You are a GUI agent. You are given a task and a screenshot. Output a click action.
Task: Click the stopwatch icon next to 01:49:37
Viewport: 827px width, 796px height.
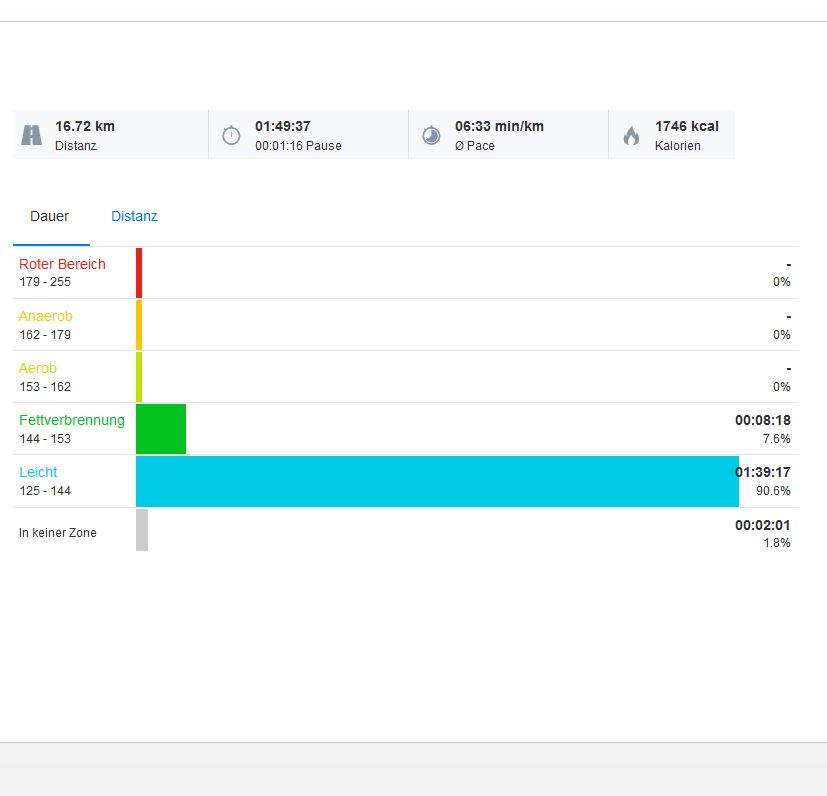click(231, 135)
